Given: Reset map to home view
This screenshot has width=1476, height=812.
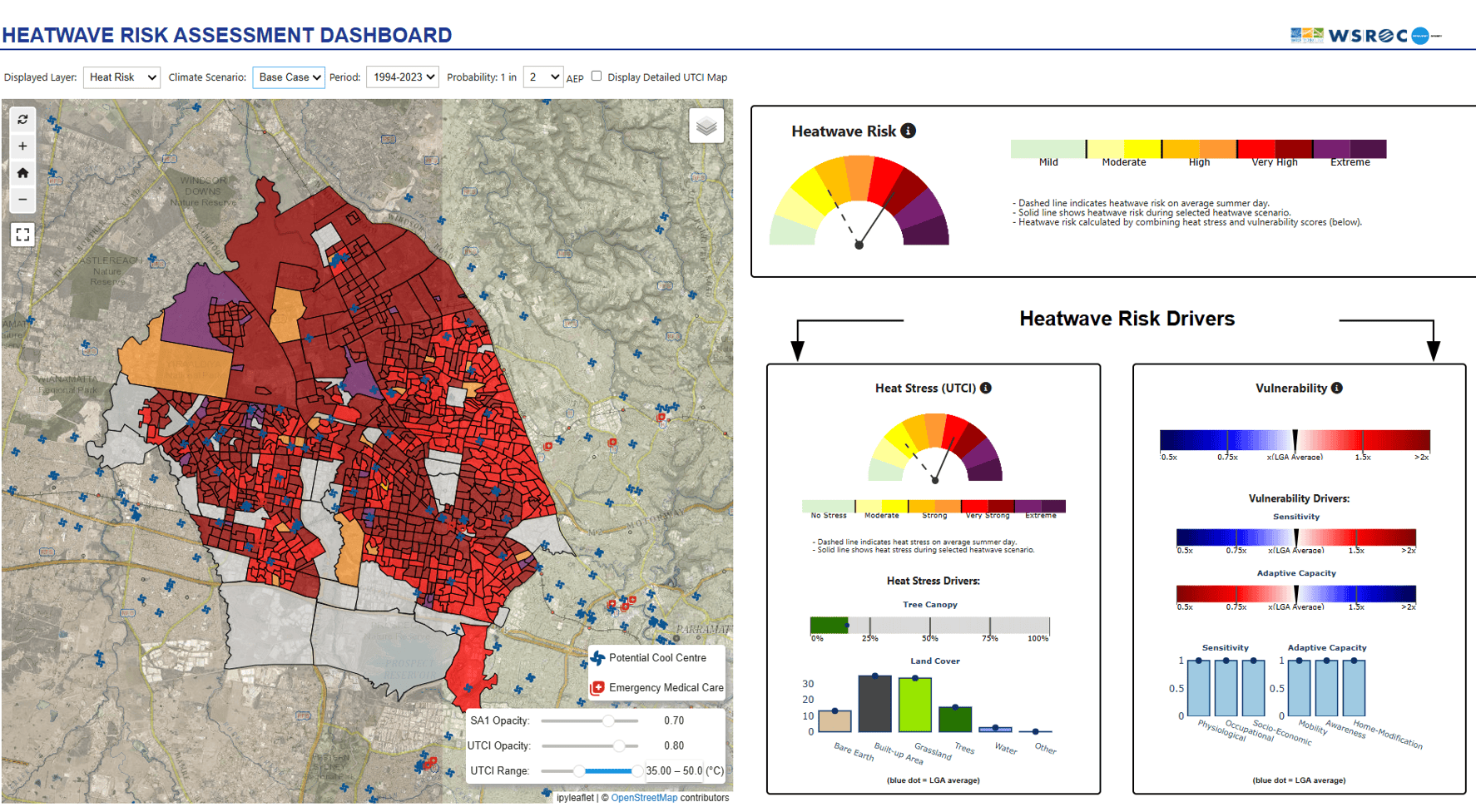Looking at the screenshot, I should click(22, 173).
